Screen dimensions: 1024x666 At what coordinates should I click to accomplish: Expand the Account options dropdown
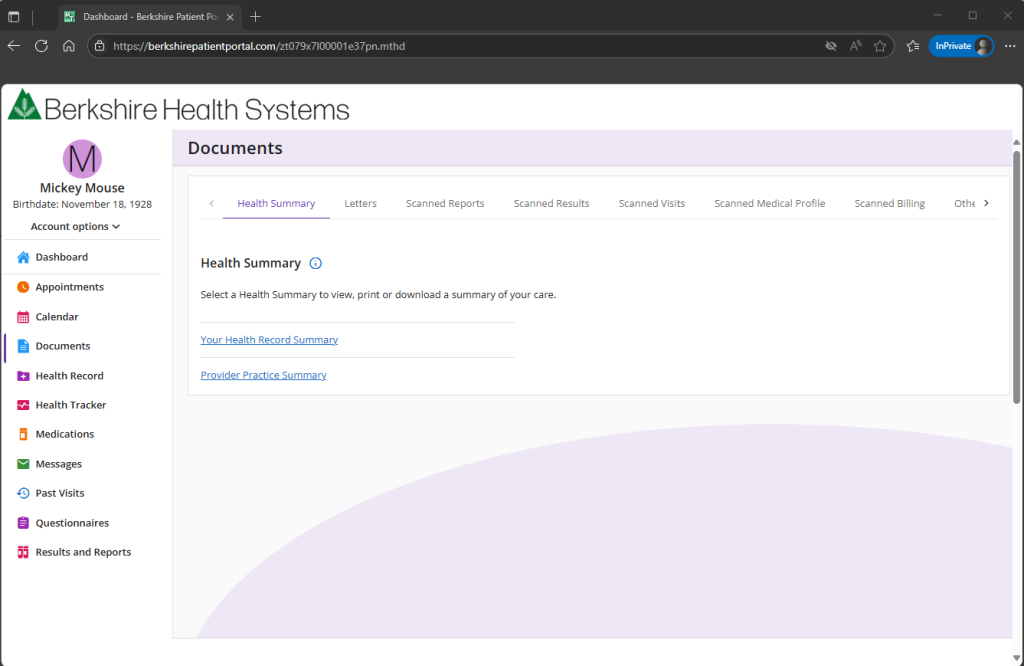[75, 226]
